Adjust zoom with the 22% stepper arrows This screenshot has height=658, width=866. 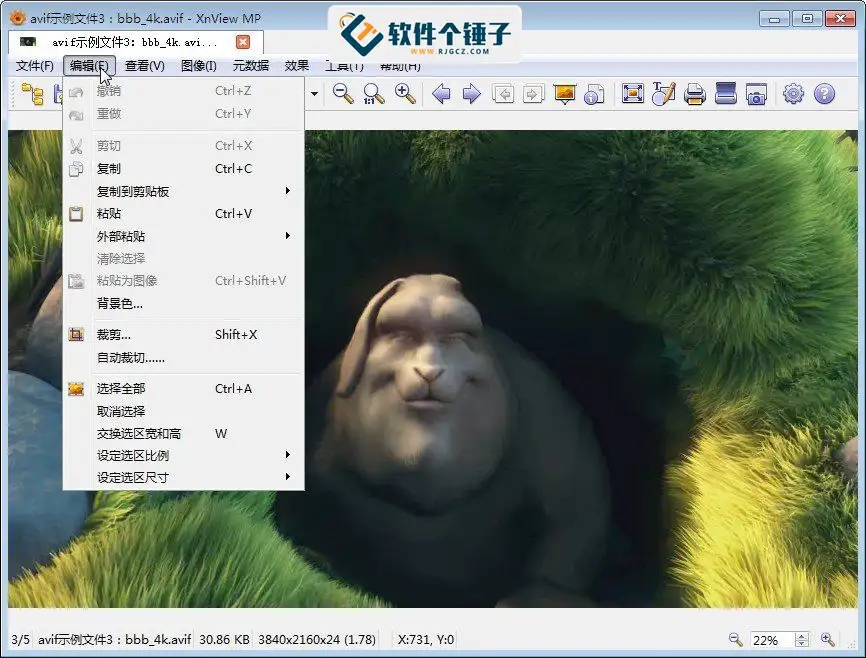coord(803,639)
